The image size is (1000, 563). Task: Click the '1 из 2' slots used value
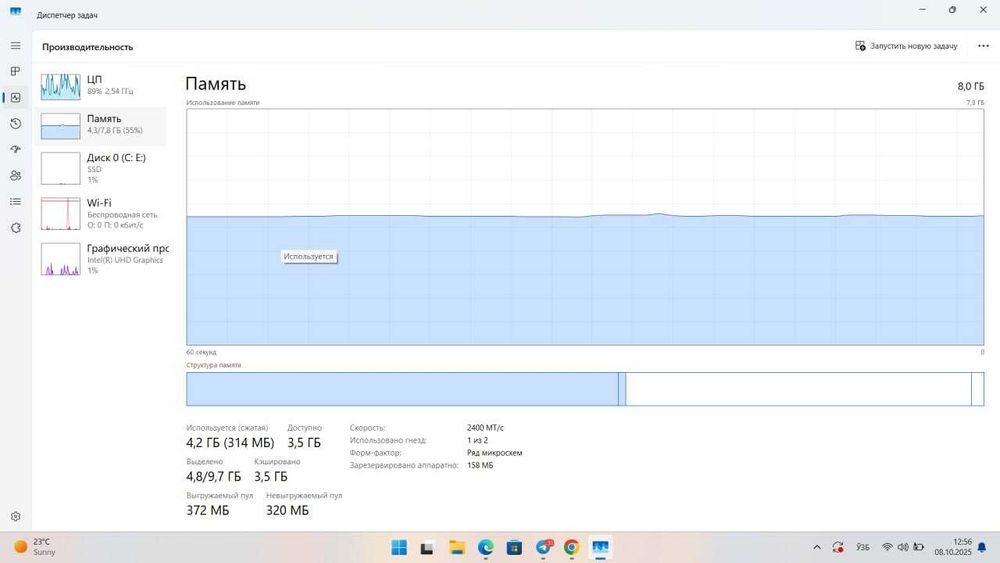[x=478, y=441]
